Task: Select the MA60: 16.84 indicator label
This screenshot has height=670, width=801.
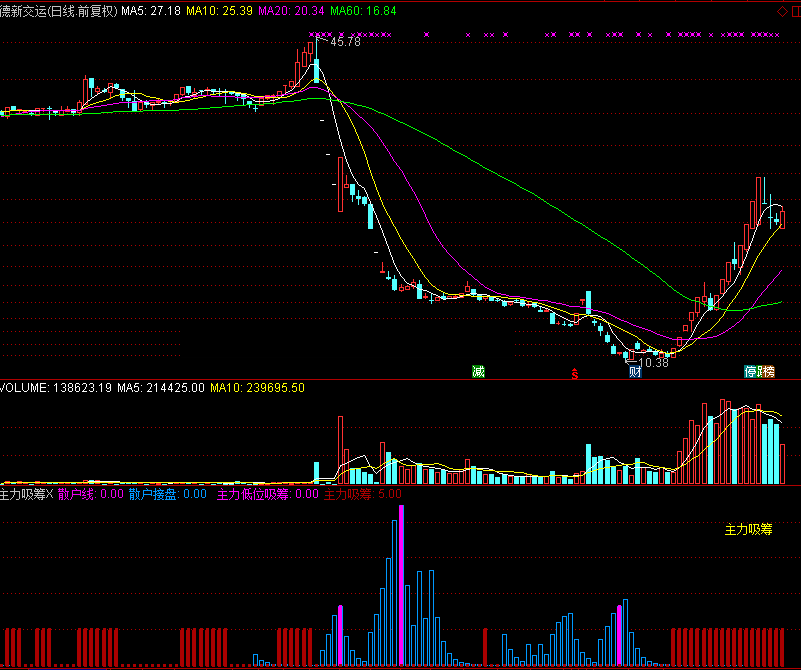Action: 363,11
